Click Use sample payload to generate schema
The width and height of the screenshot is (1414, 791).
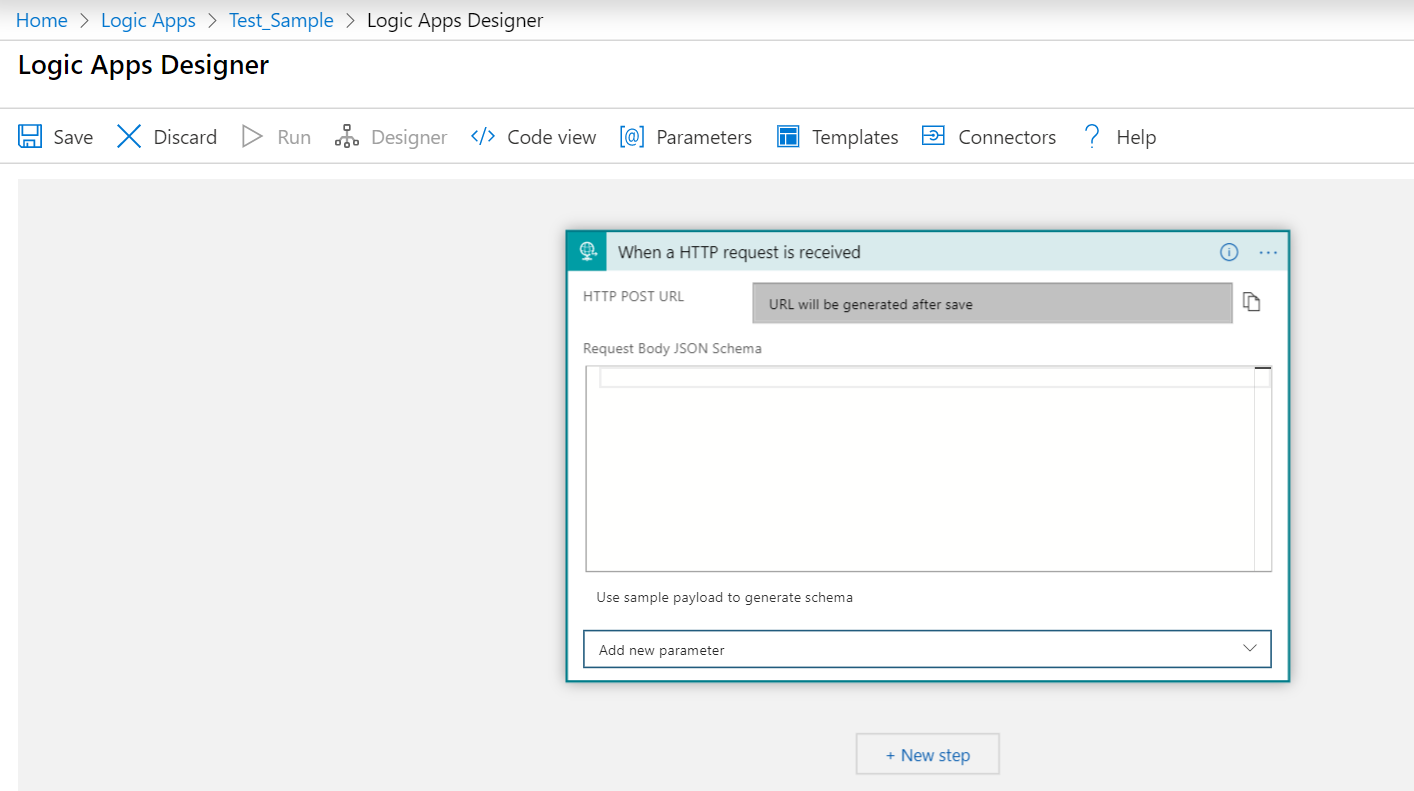click(724, 598)
